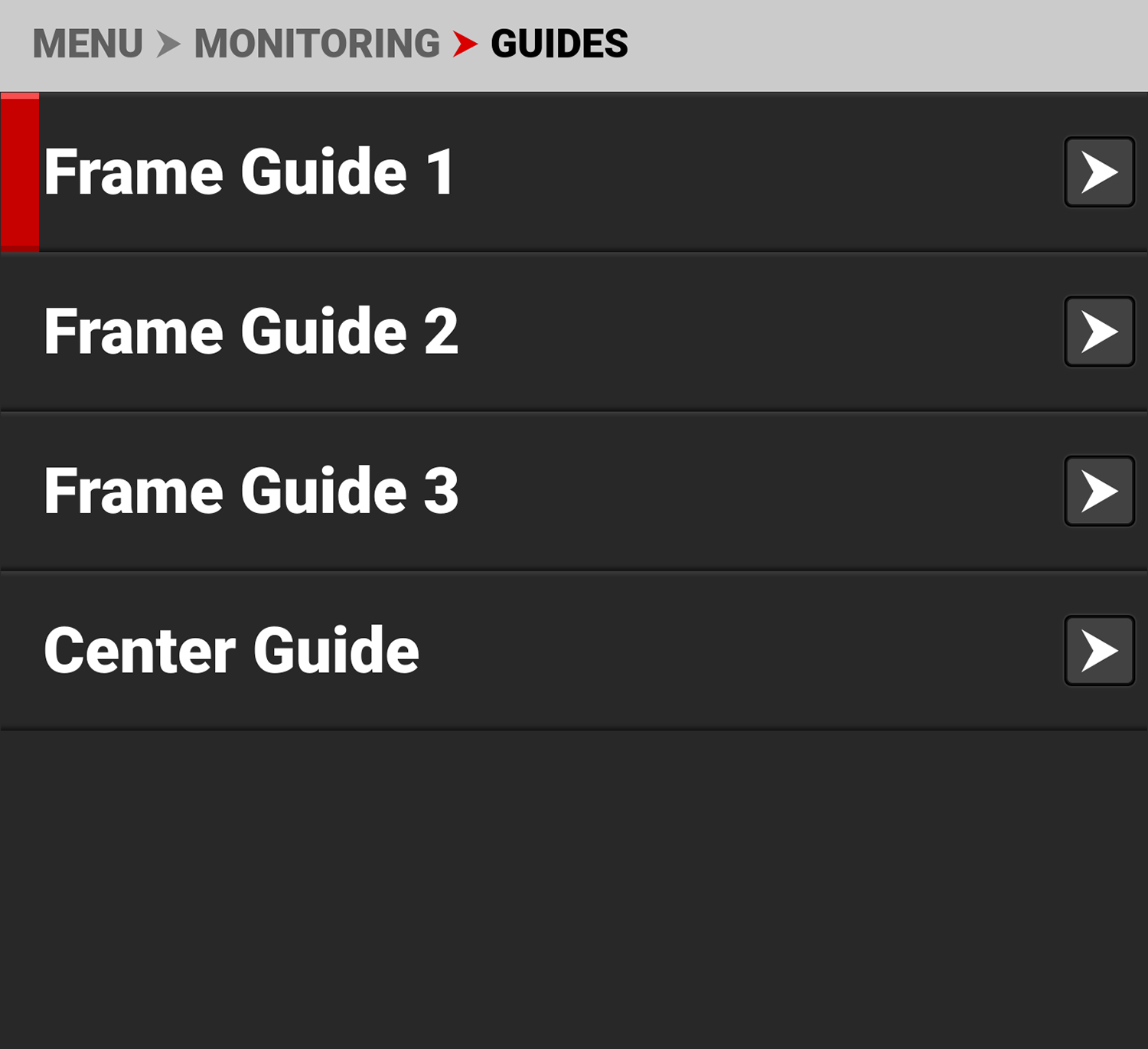Click red breadcrumb arrow before GUIDES
Image resolution: width=1148 pixels, height=1049 pixels.
pyautogui.click(x=465, y=44)
